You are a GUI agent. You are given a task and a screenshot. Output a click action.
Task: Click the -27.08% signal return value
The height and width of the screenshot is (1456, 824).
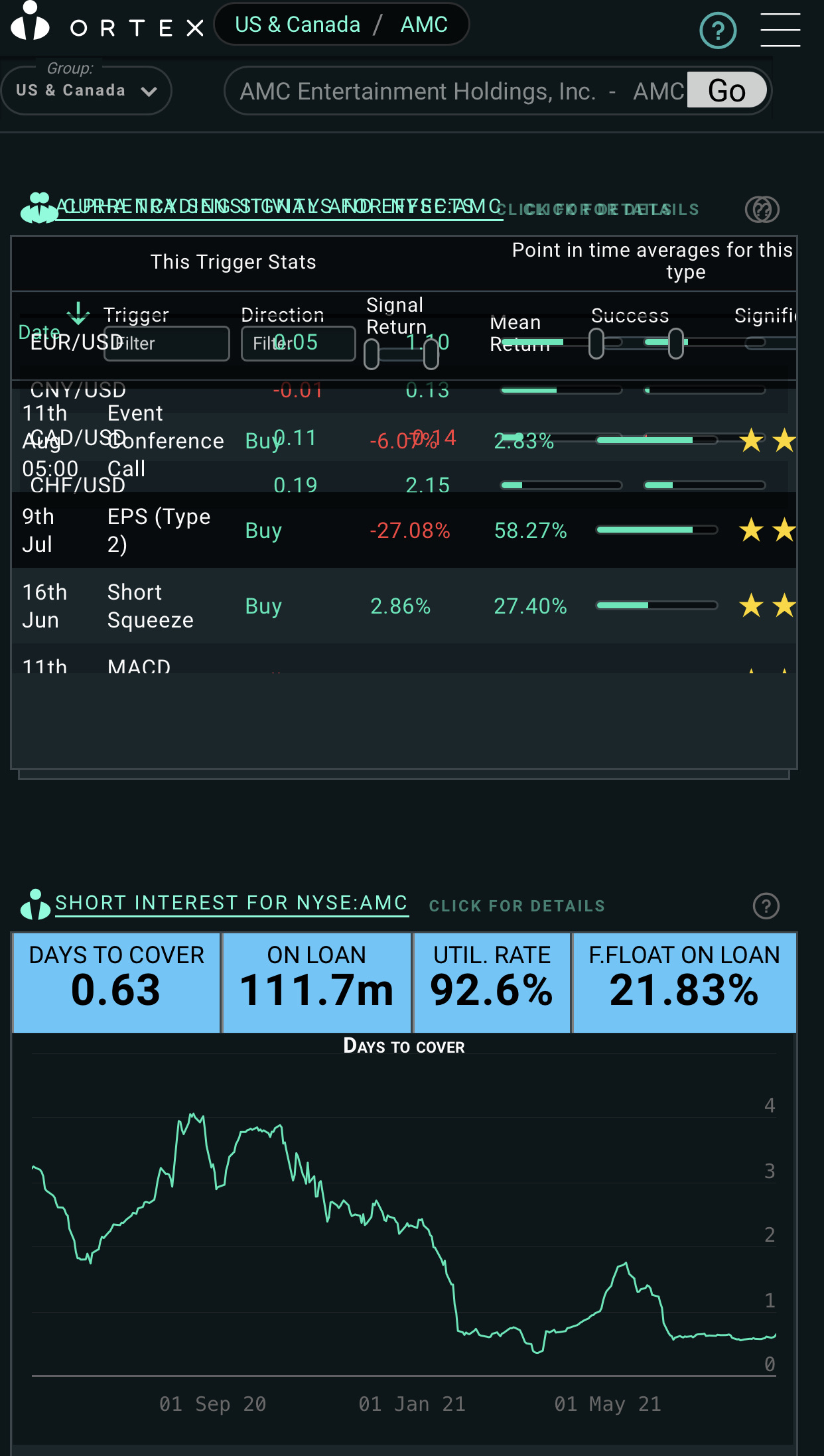[x=410, y=530]
